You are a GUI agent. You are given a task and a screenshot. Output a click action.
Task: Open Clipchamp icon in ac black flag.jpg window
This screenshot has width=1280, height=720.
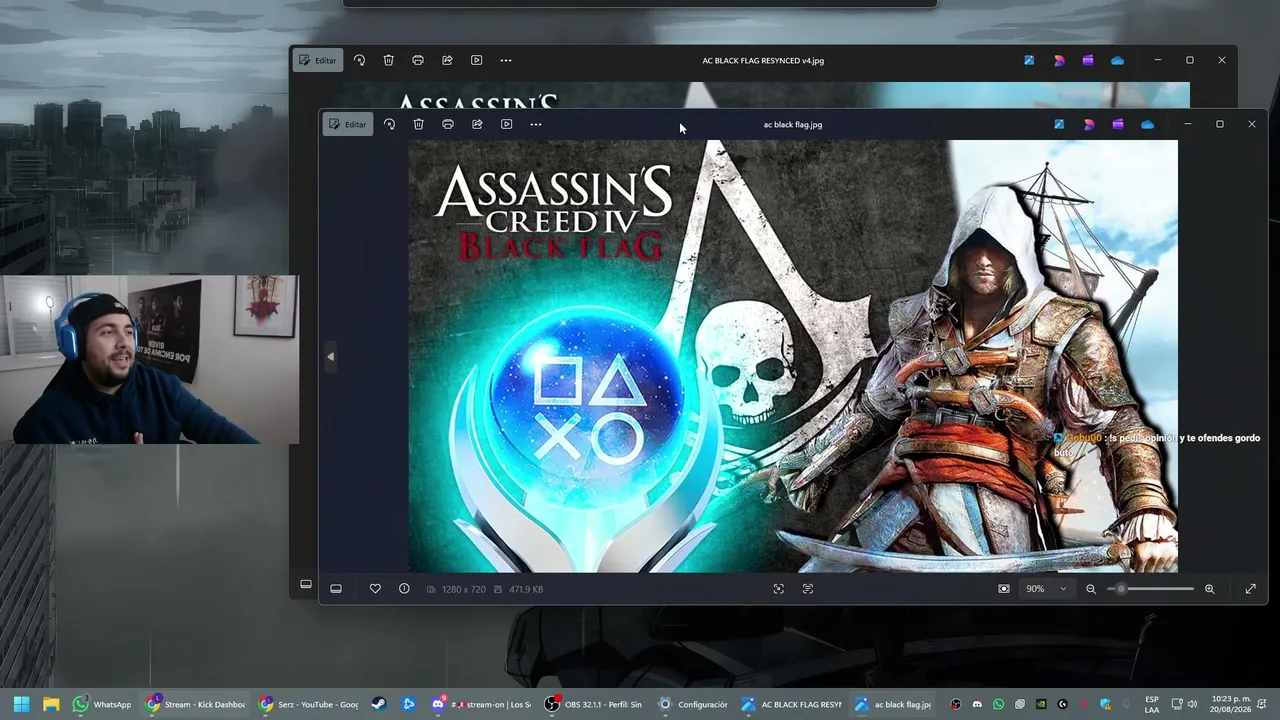[1117, 124]
